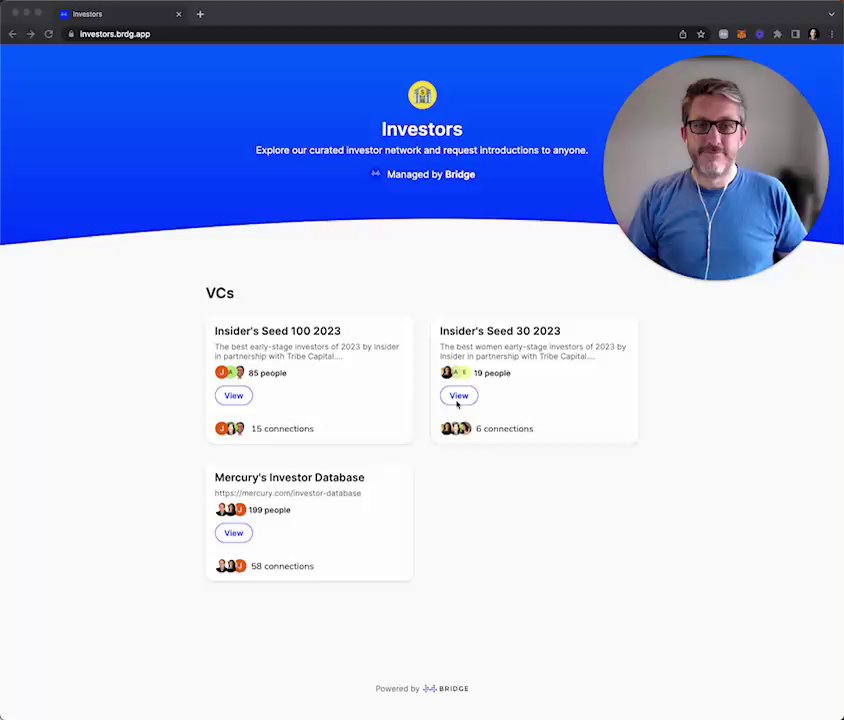The width and height of the screenshot is (844, 720).
Task: Click the avatars beside 58 connections
Action: click(231, 566)
